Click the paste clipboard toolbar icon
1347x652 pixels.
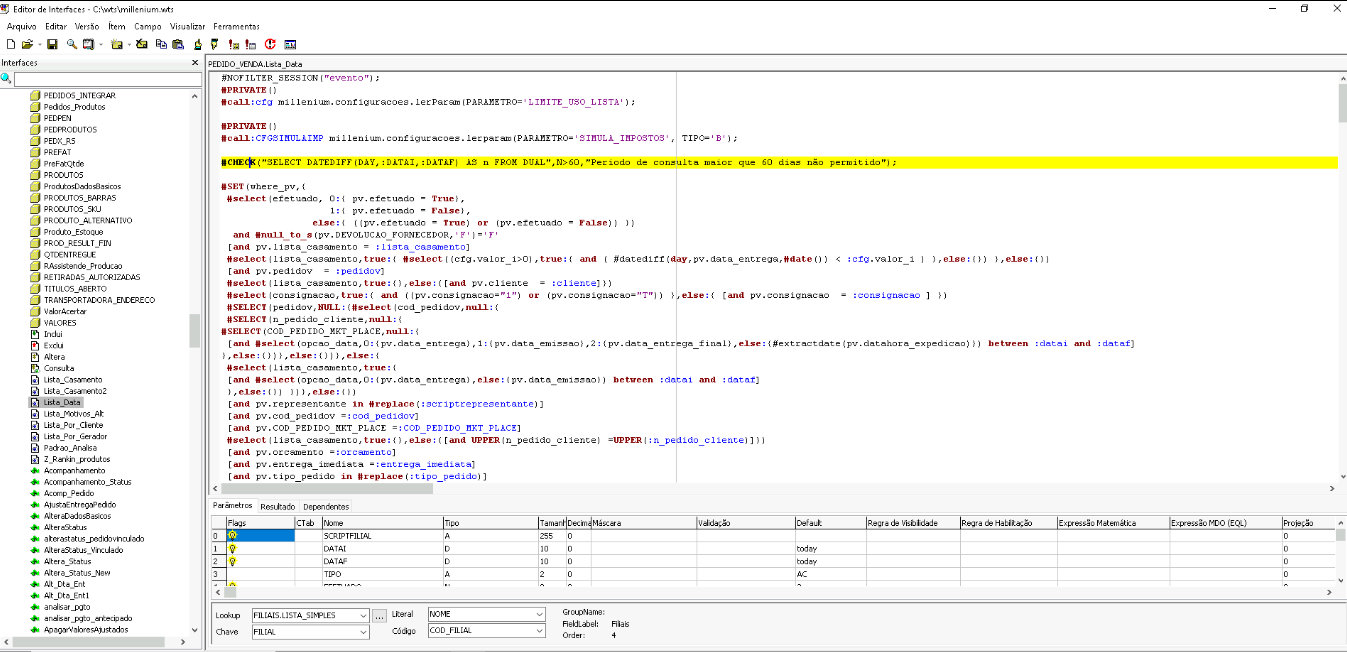pyautogui.click(x=178, y=44)
